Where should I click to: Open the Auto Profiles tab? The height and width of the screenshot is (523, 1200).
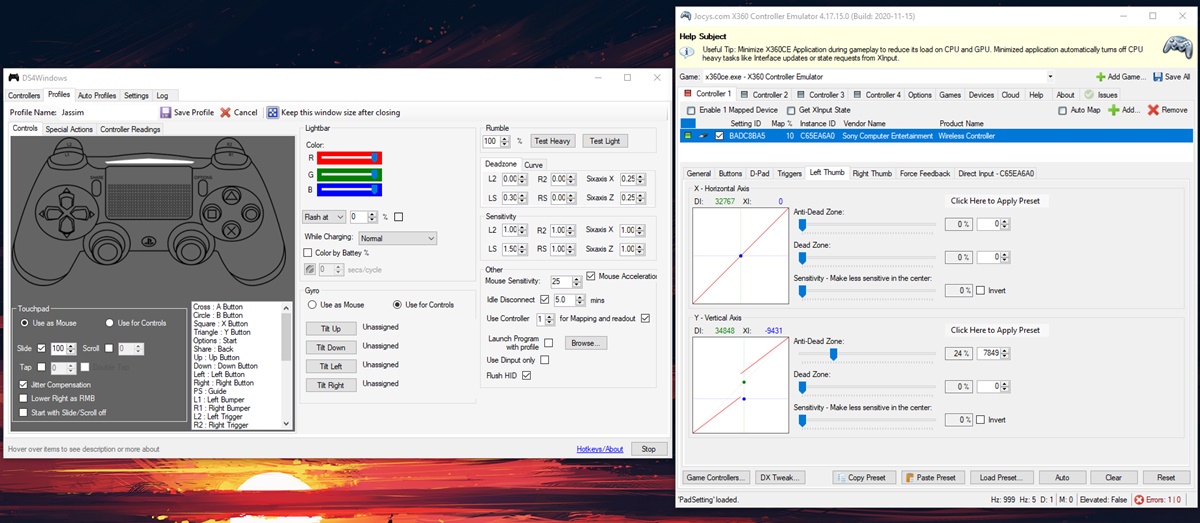pyautogui.click(x=98, y=96)
